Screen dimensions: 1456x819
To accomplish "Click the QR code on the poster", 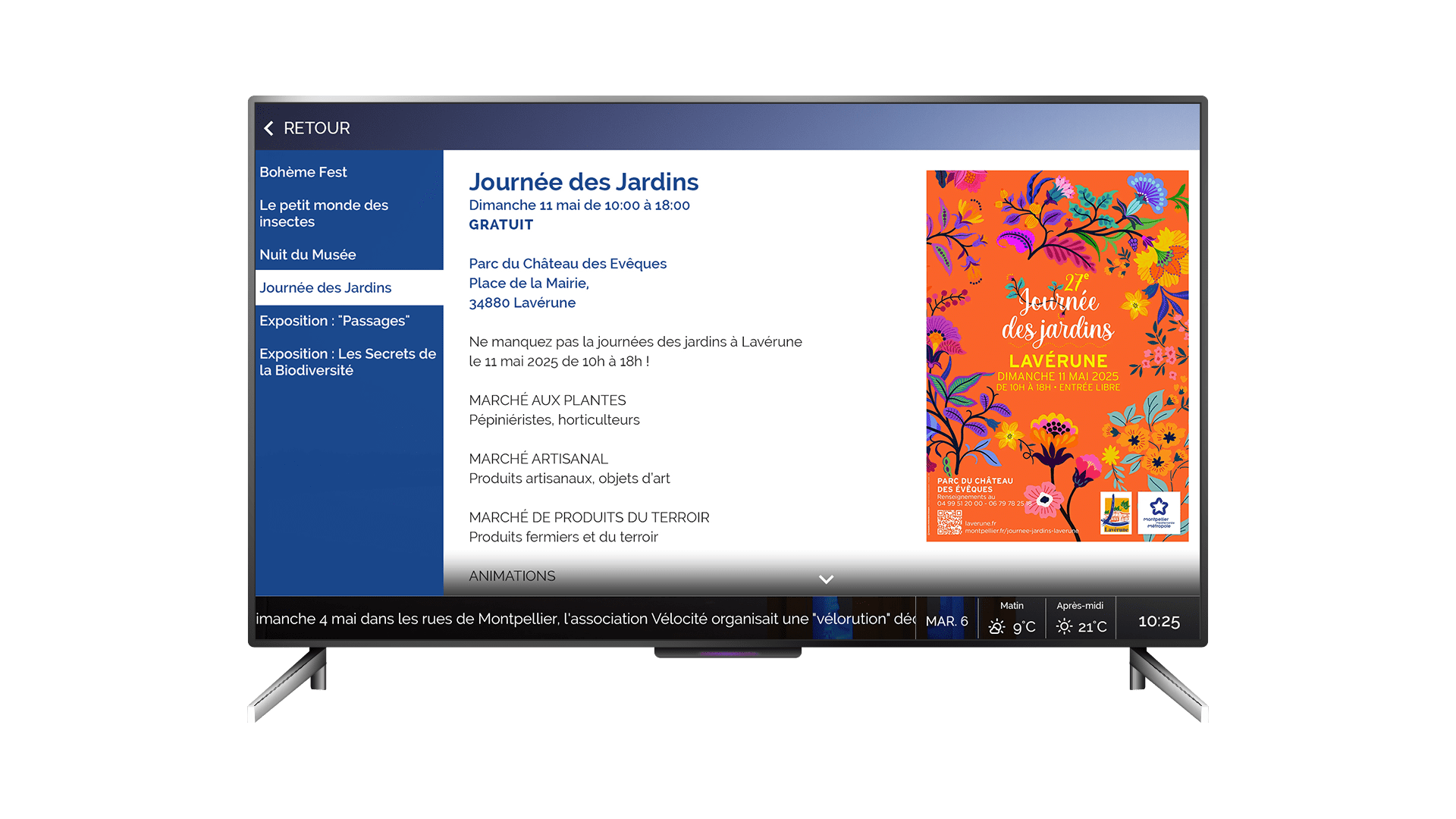I will coord(949,522).
